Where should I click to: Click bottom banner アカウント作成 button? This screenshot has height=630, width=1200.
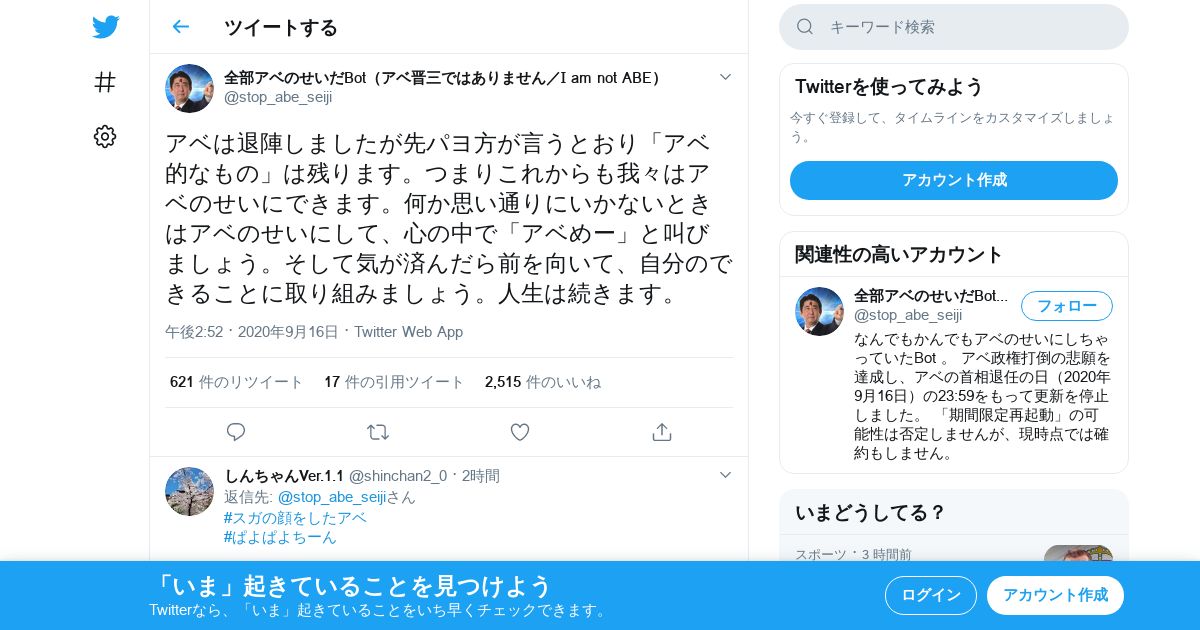click(1055, 595)
